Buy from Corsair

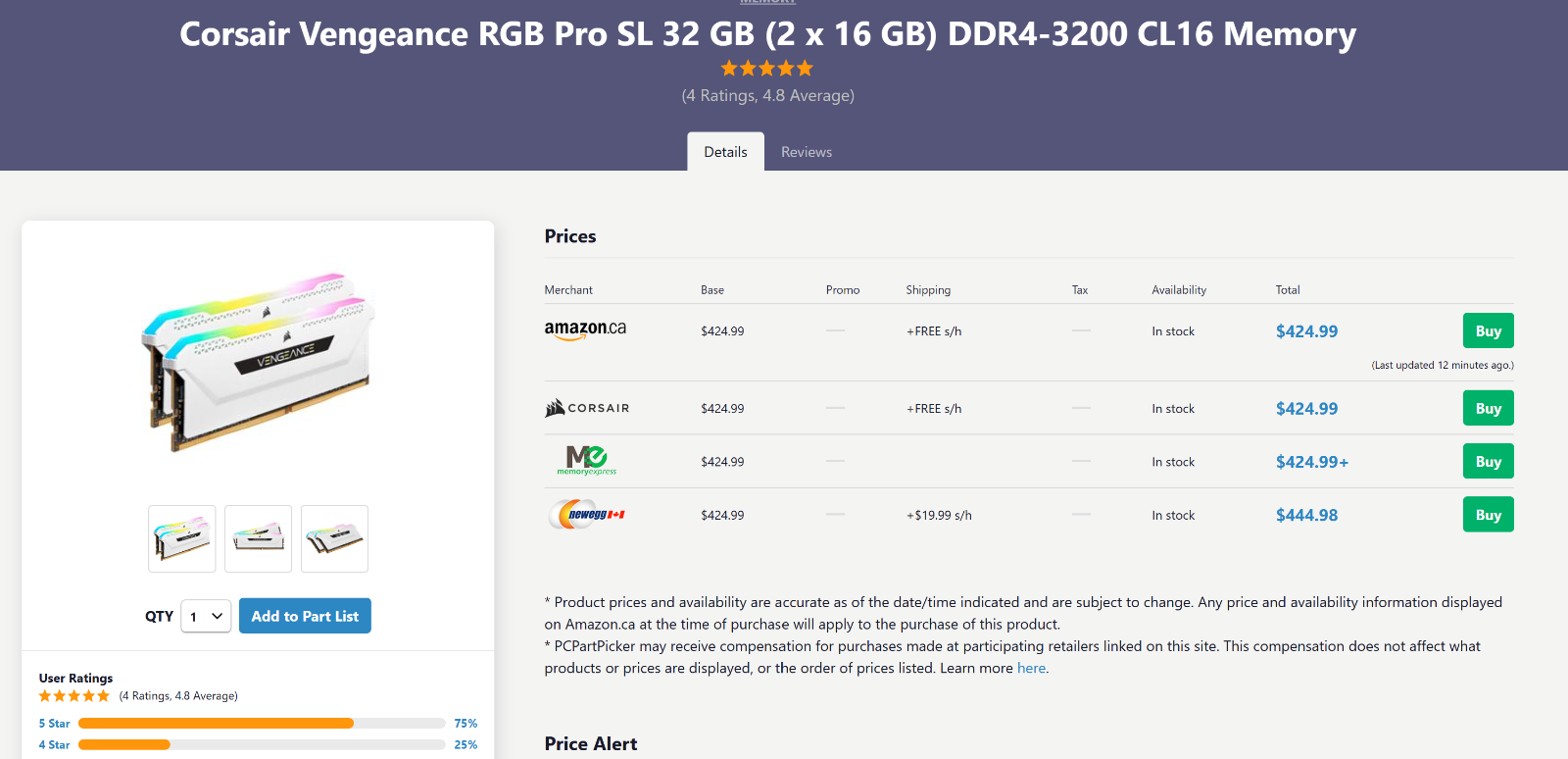(x=1488, y=408)
